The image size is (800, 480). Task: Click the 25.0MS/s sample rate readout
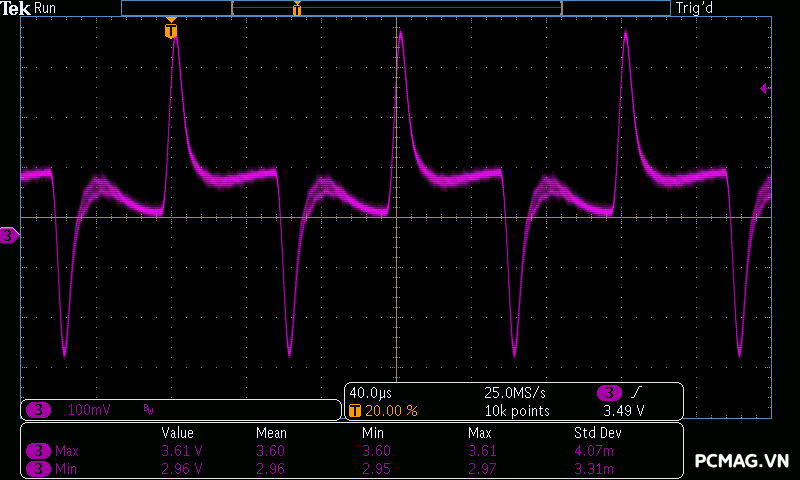514,393
